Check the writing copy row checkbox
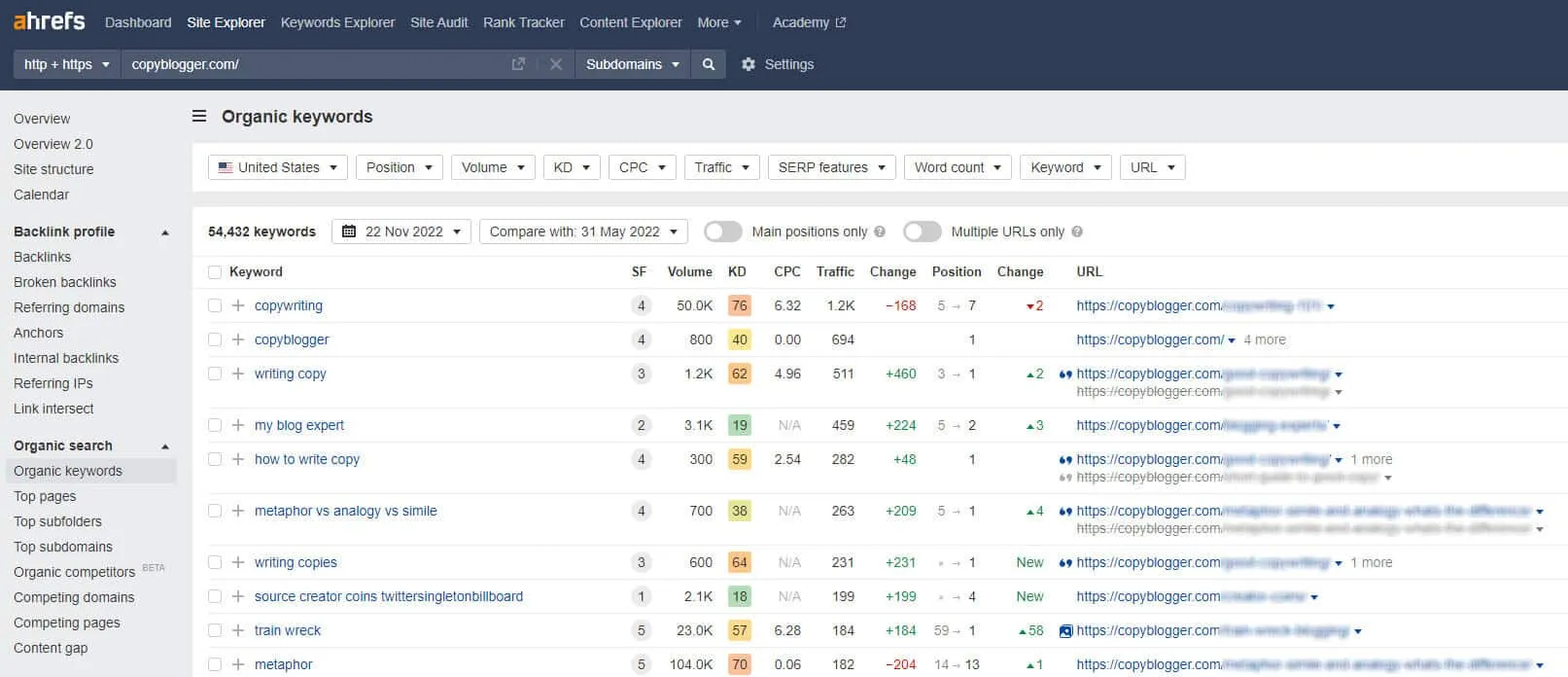The height and width of the screenshot is (677, 1568). pyautogui.click(x=215, y=374)
